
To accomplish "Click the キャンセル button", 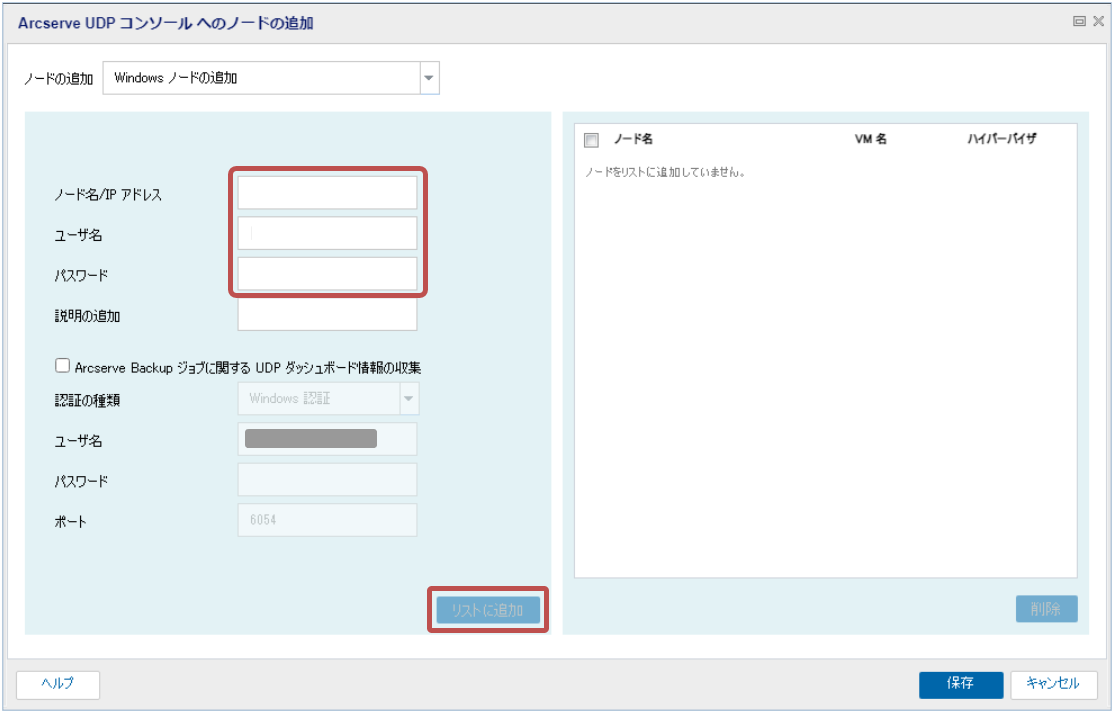I will coord(1053,685).
